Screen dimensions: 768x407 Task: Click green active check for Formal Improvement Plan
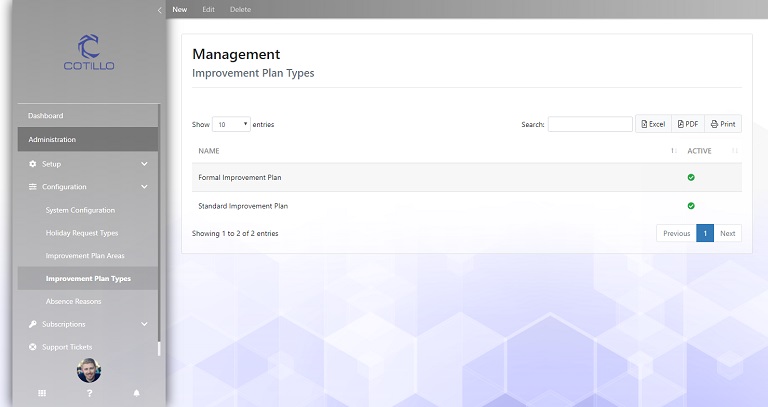691,177
